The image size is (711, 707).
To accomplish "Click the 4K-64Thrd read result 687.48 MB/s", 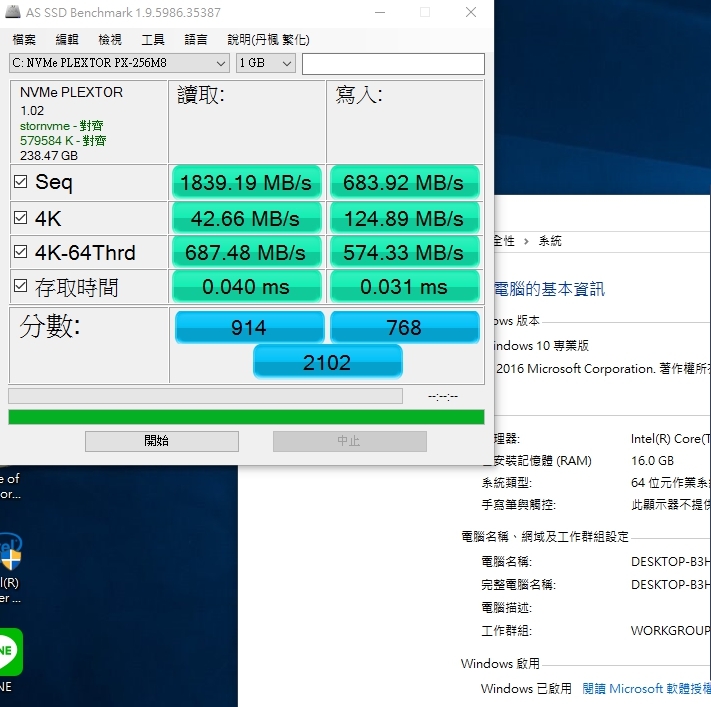I will pyautogui.click(x=247, y=252).
